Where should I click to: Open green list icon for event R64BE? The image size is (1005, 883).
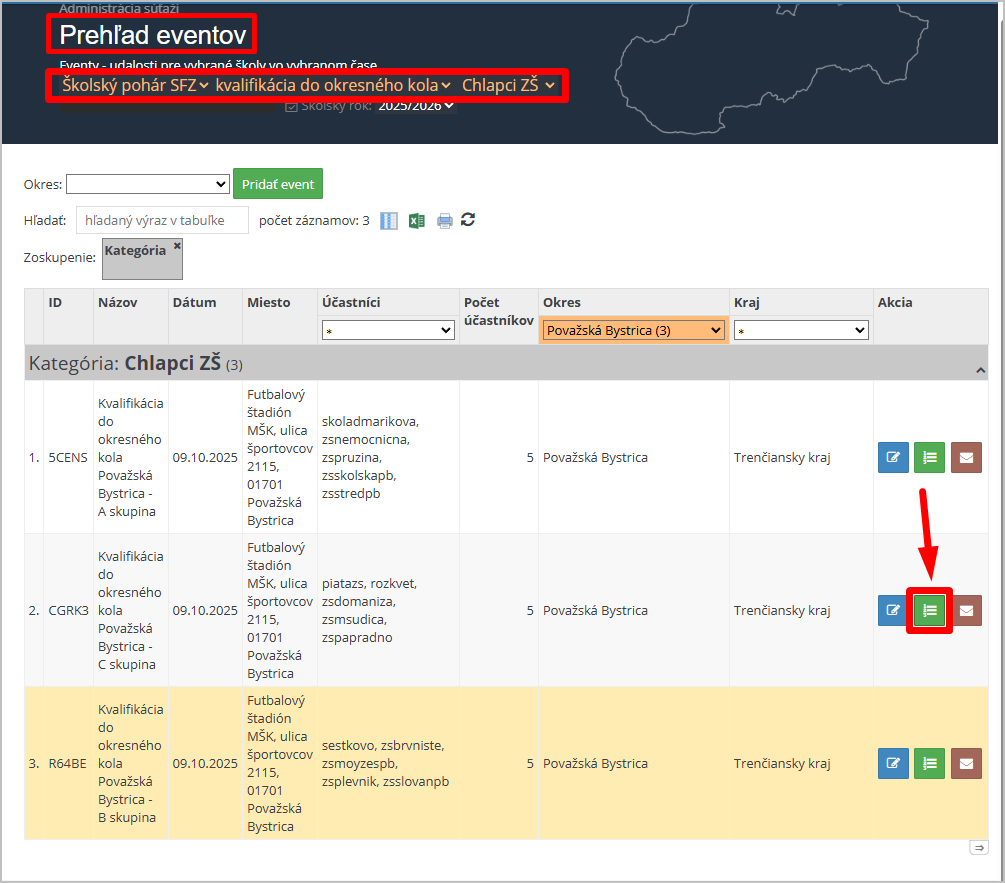[929, 763]
